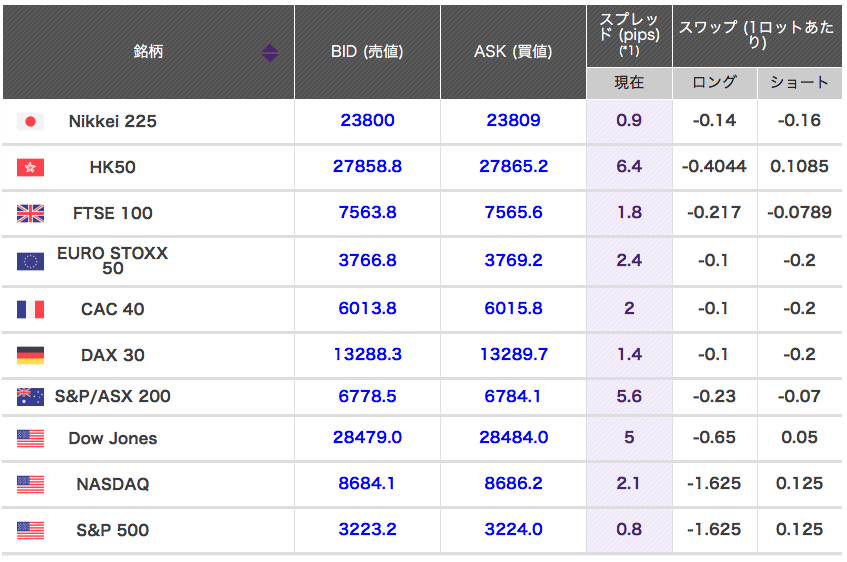
Task: Click the BID (売値) column header
Action: 367,52
